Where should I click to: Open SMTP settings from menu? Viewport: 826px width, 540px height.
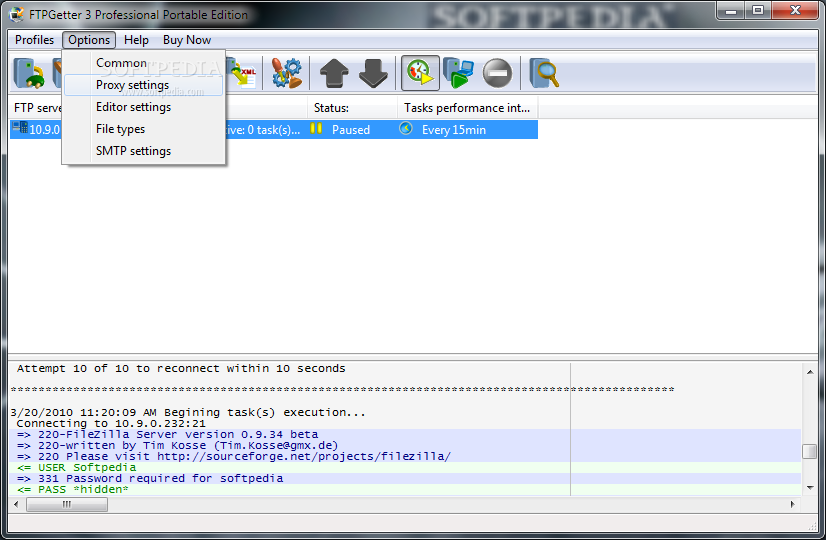pos(144,151)
